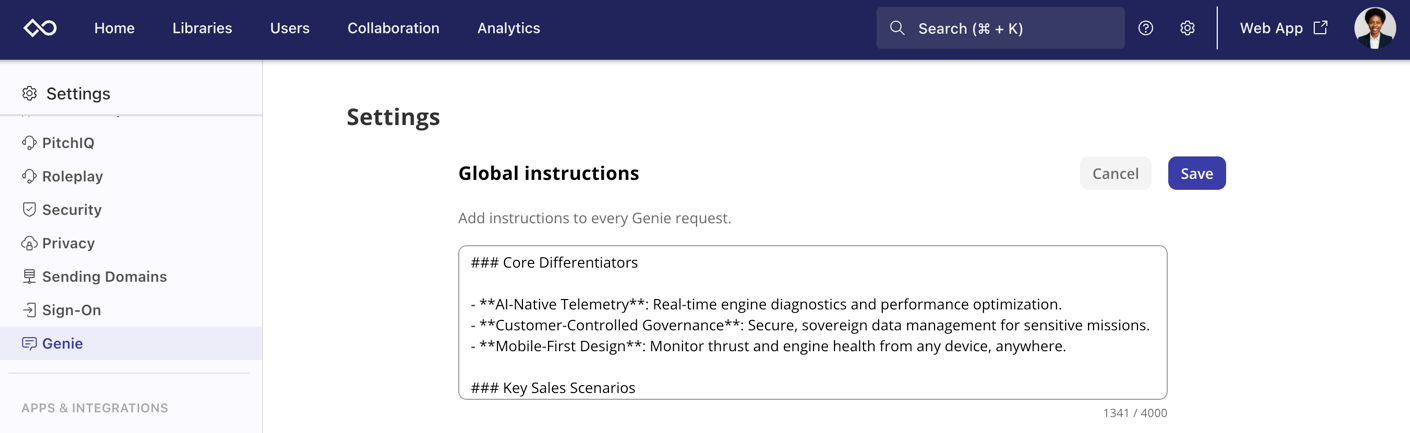The image size is (1410, 433).
Task: Click the '### Core Differentiators' line
Action: tap(554, 263)
